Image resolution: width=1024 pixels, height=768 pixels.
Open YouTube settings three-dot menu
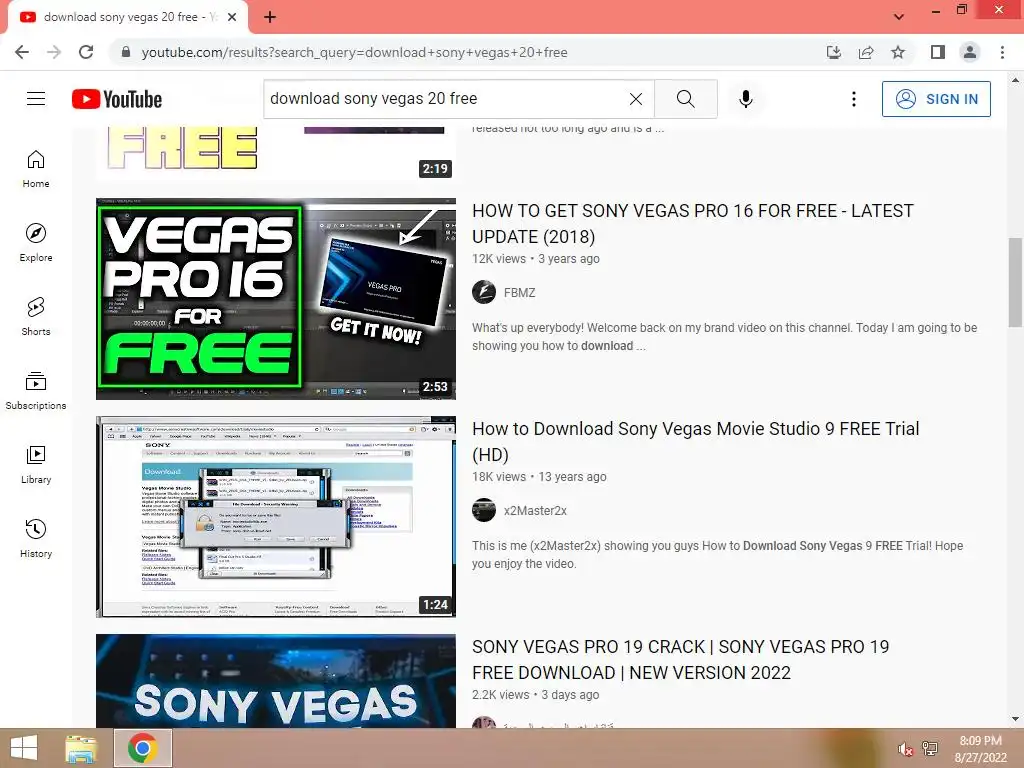[x=854, y=99]
